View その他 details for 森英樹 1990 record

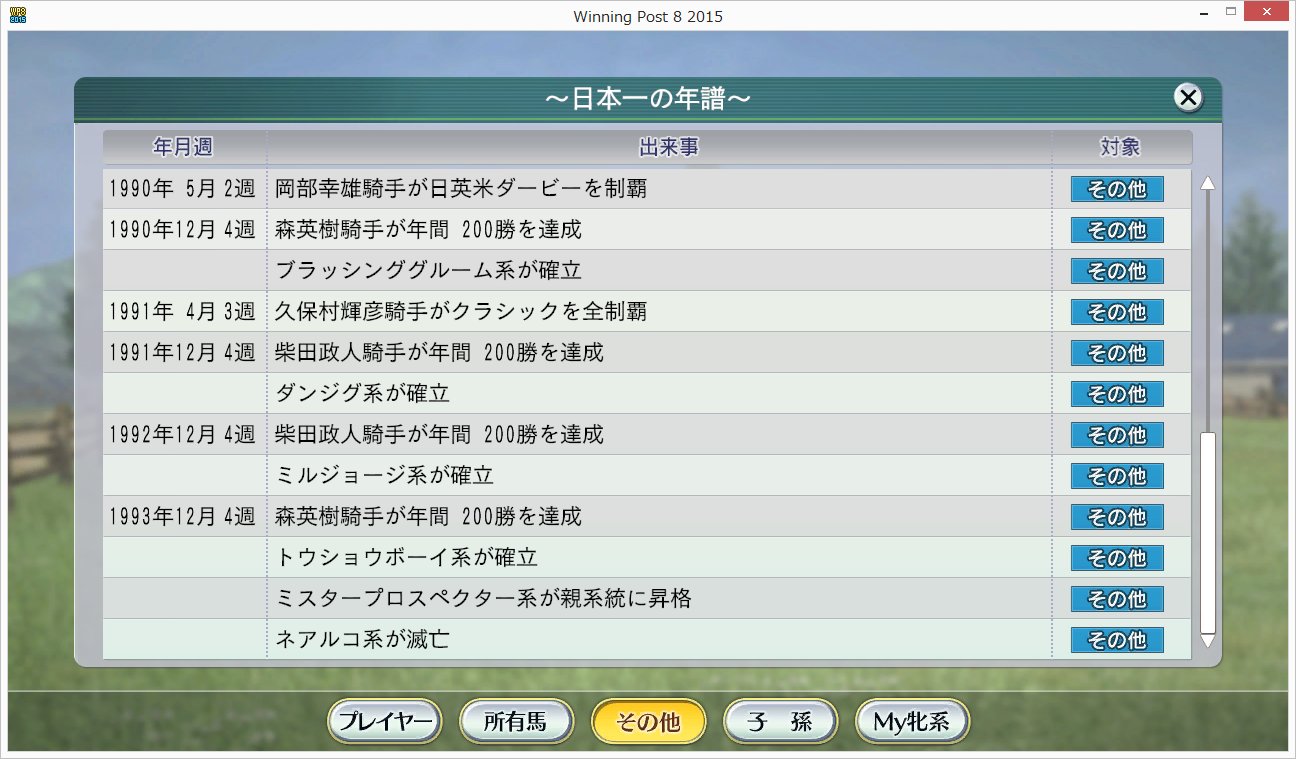click(1117, 230)
